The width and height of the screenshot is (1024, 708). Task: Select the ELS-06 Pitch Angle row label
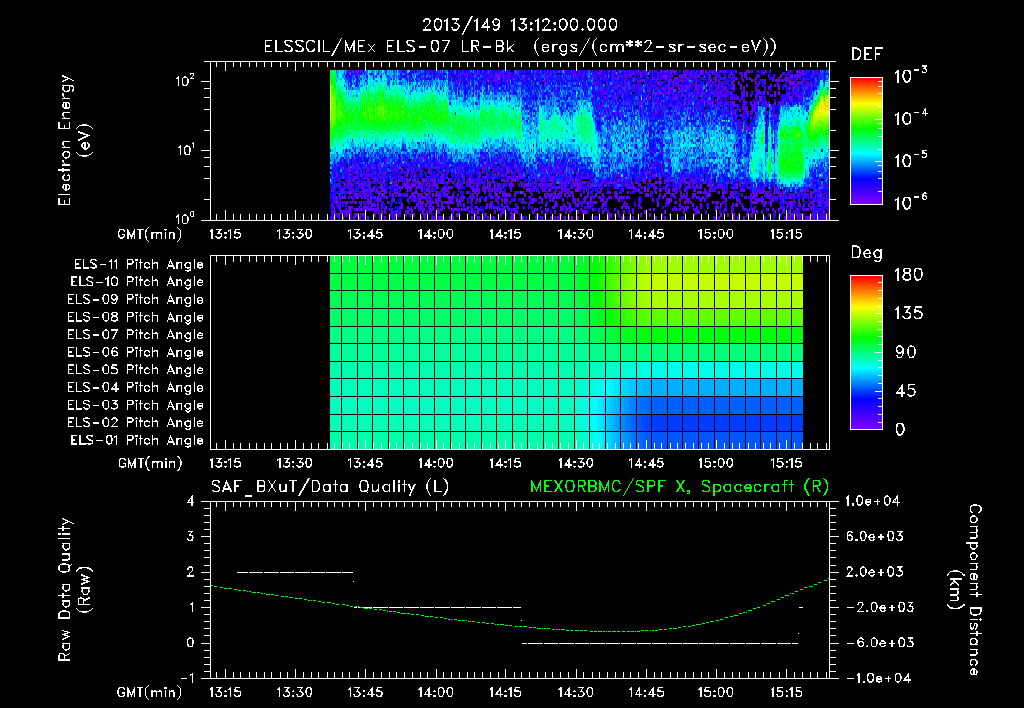(x=135, y=353)
